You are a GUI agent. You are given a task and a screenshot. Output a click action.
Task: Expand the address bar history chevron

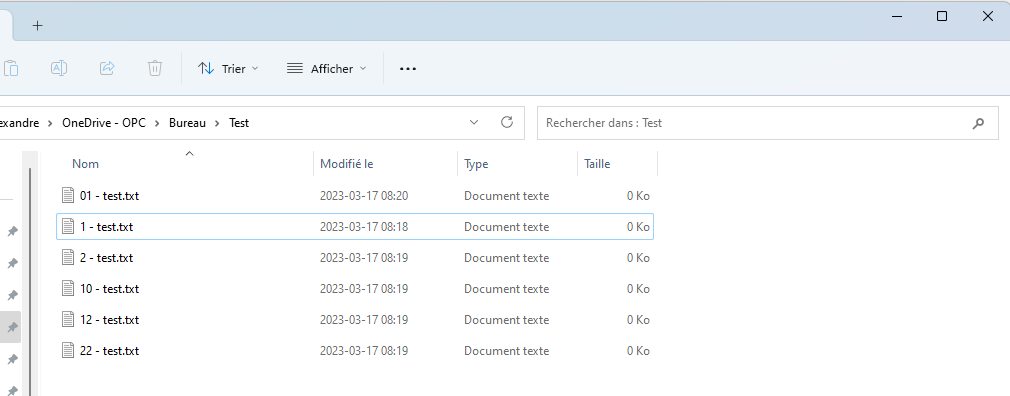click(x=474, y=122)
